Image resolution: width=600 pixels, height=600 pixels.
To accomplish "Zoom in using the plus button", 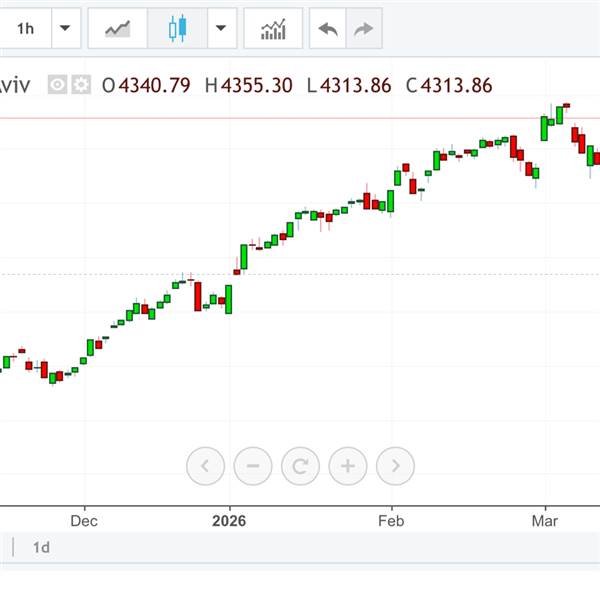I will pyautogui.click(x=348, y=465).
